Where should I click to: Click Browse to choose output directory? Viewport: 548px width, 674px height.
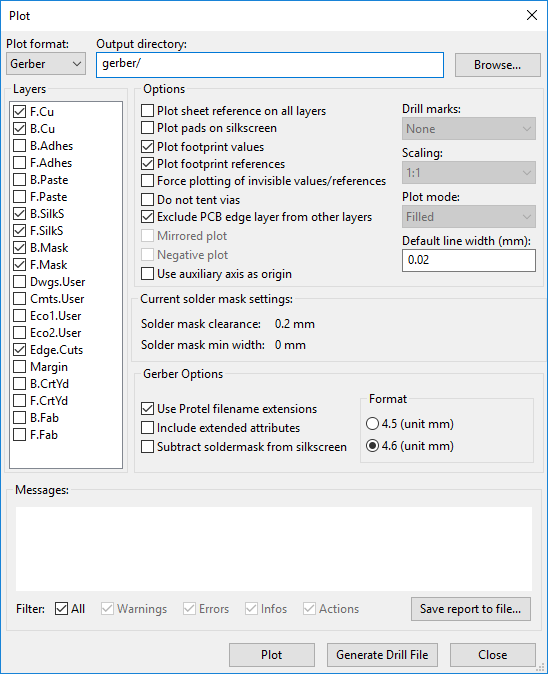(498, 65)
